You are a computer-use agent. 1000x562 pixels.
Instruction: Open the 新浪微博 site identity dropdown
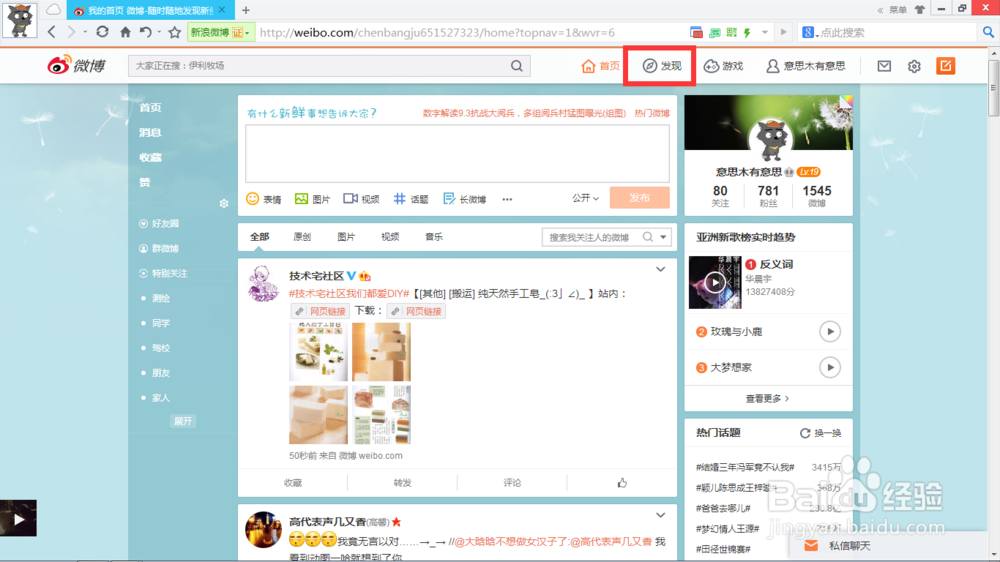(x=219, y=33)
